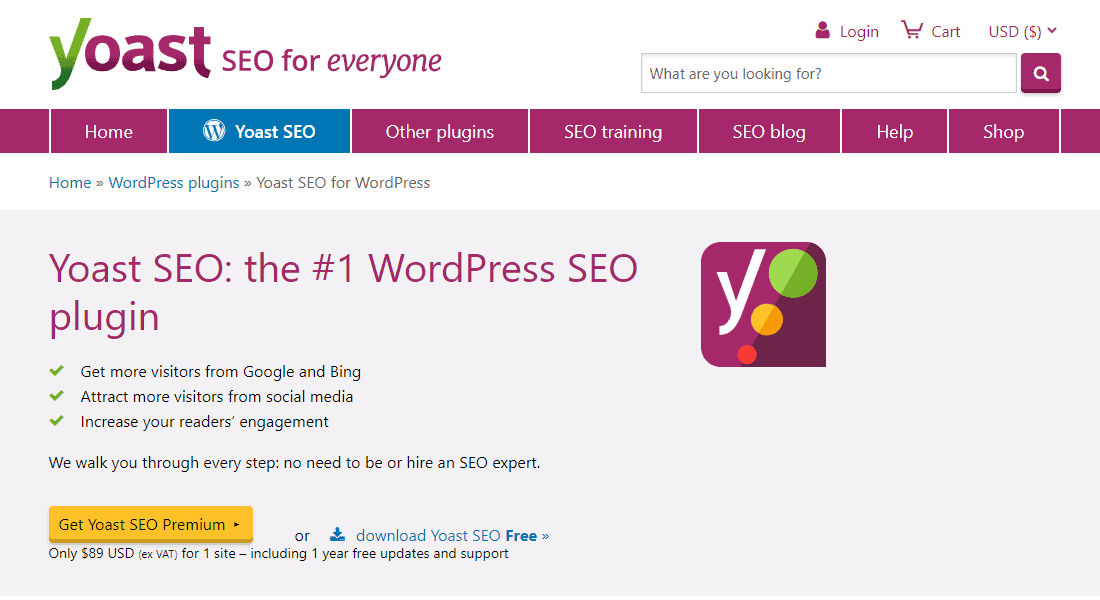Select the Yoast SEO navigation tab
The height and width of the screenshot is (600, 1100).
(x=259, y=131)
